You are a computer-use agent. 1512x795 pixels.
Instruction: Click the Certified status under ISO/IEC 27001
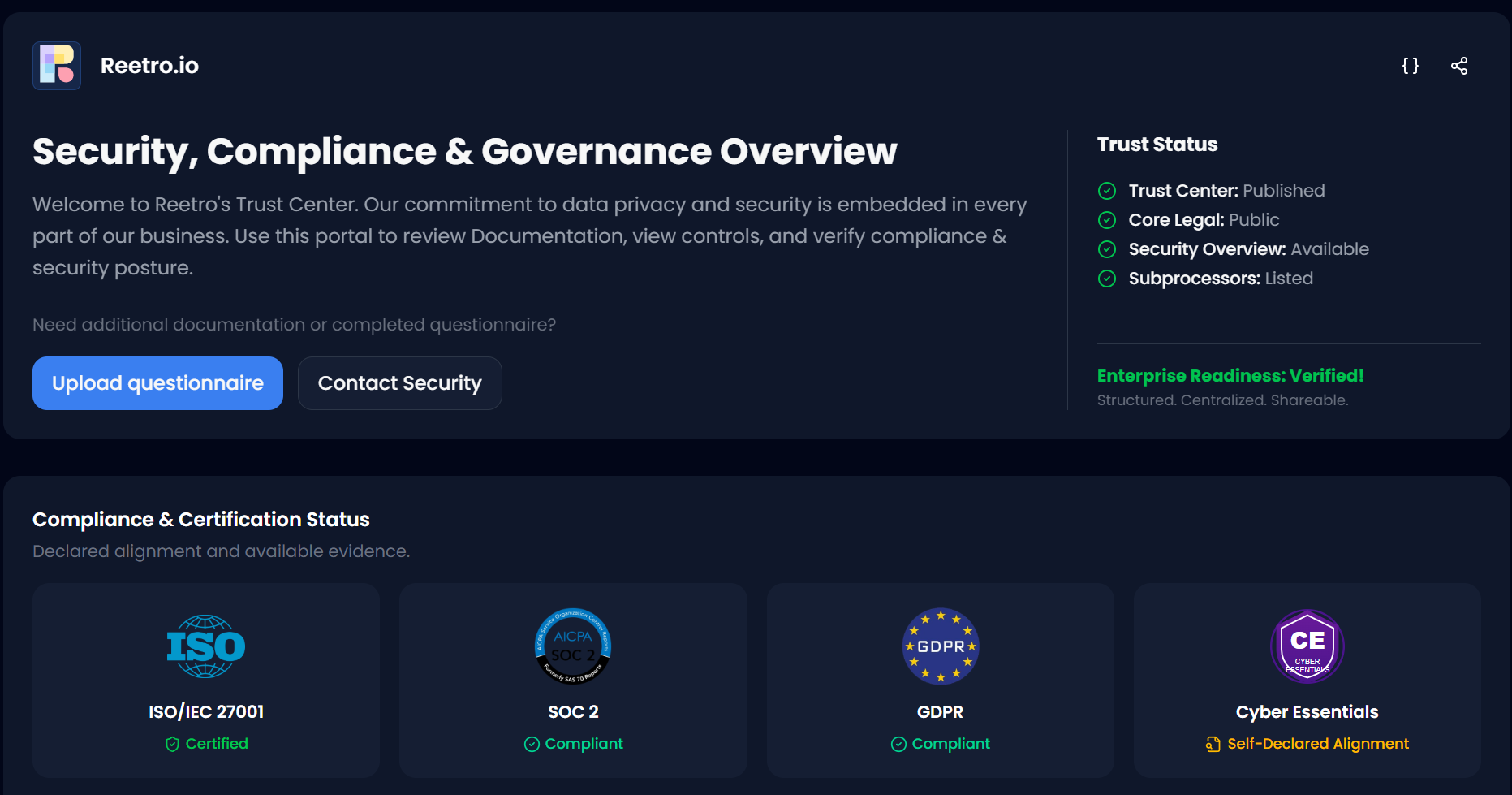[x=217, y=744]
